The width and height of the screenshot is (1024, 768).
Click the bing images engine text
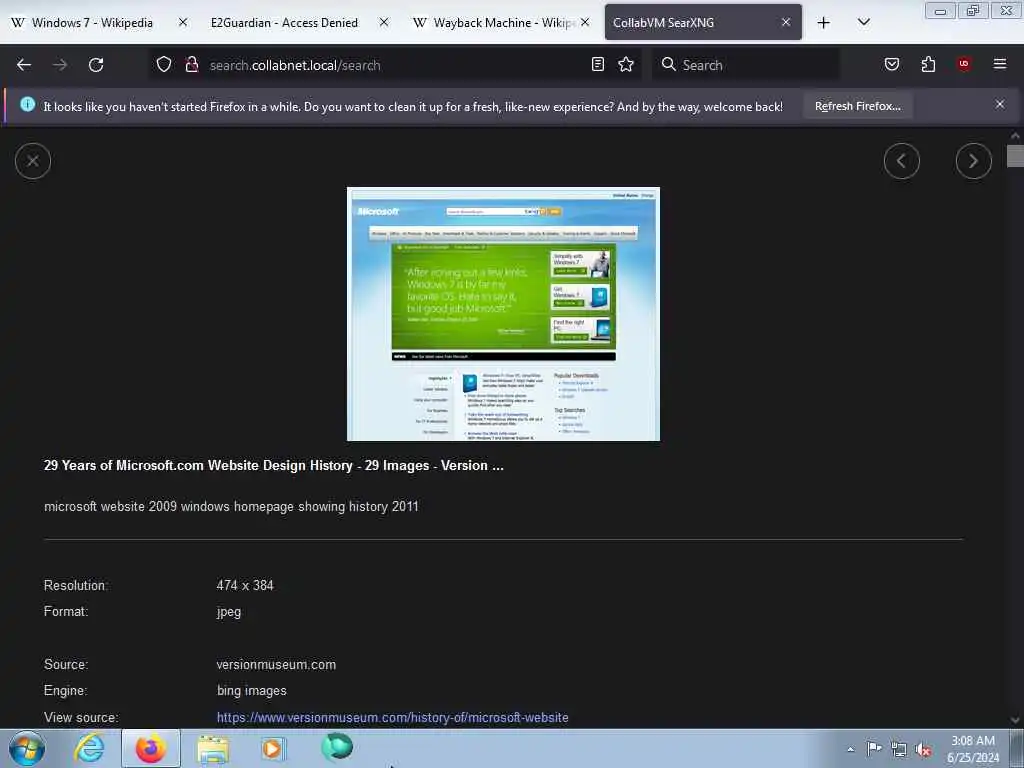tap(251, 691)
